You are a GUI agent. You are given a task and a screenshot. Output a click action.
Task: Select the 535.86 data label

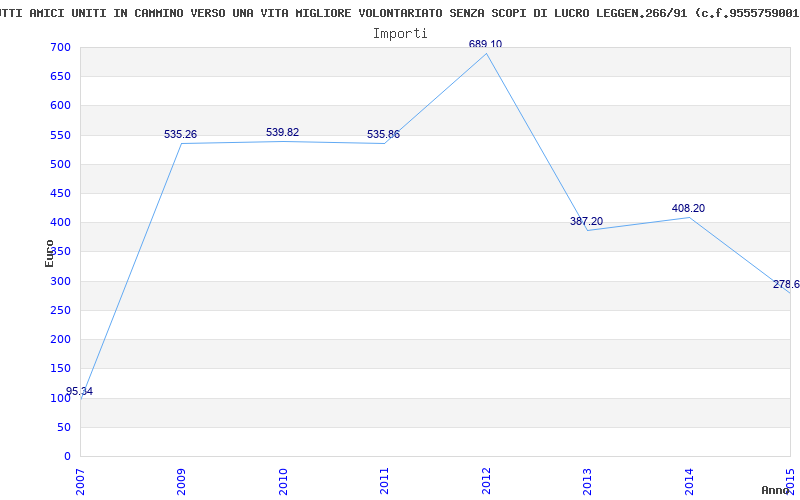pos(383,135)
